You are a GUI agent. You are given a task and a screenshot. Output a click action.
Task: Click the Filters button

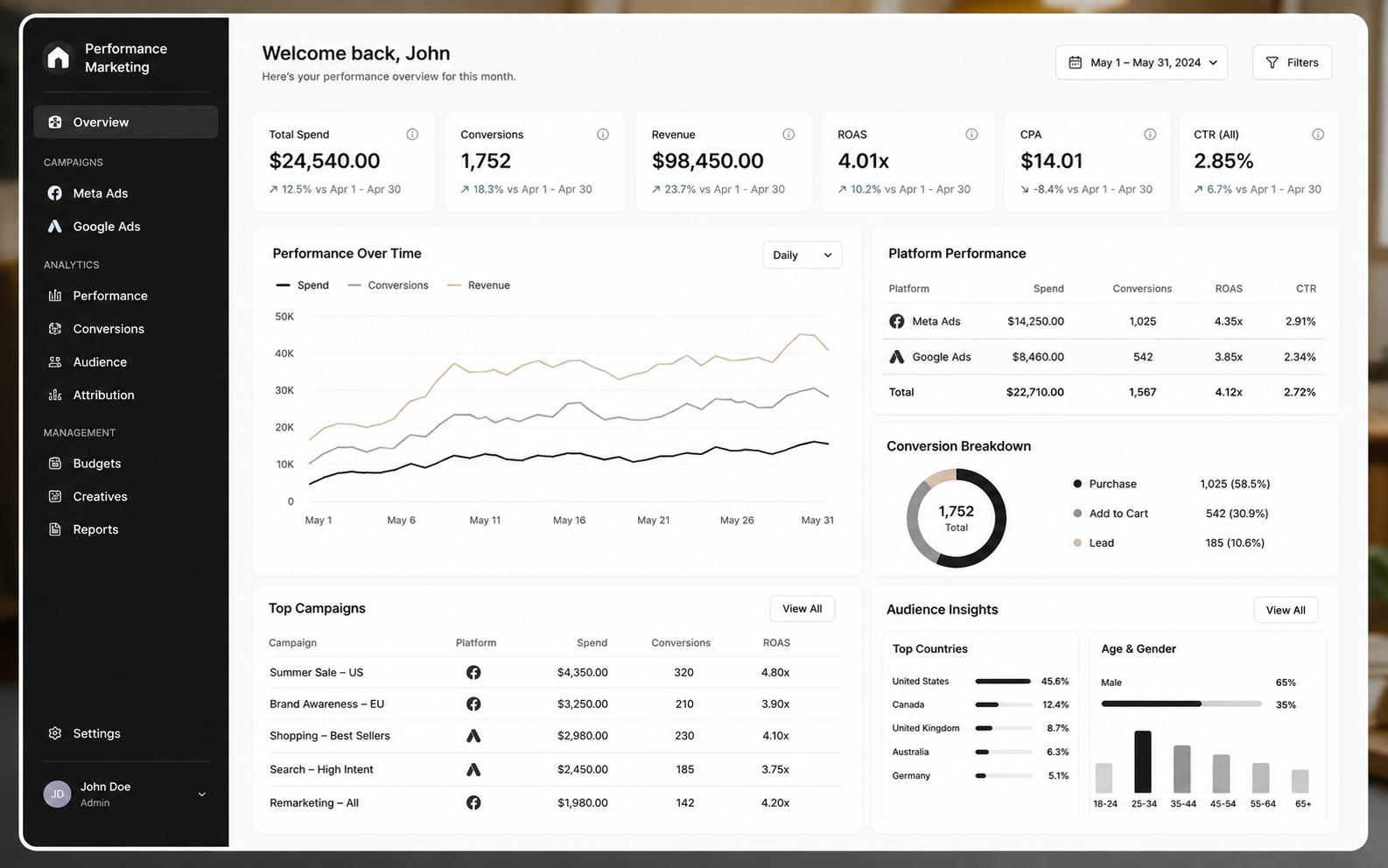[x=1292, y=62]
